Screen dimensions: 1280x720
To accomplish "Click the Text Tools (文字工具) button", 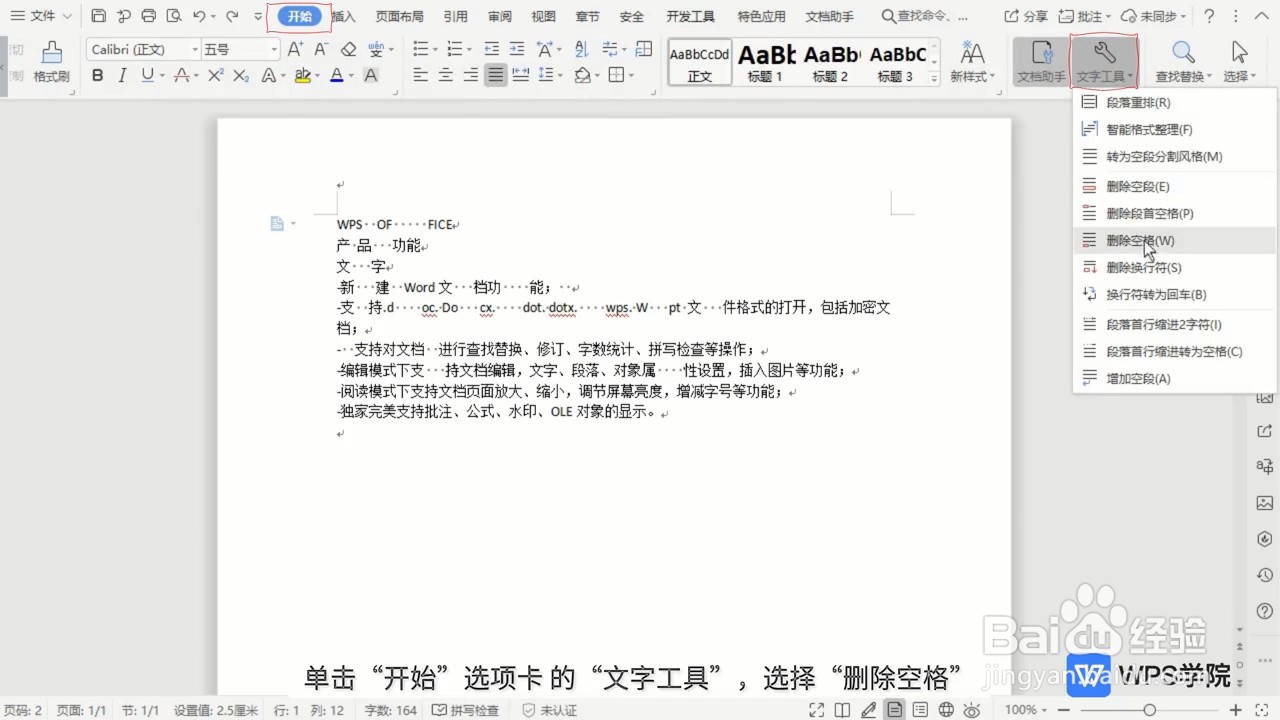I will [1104, 62].
